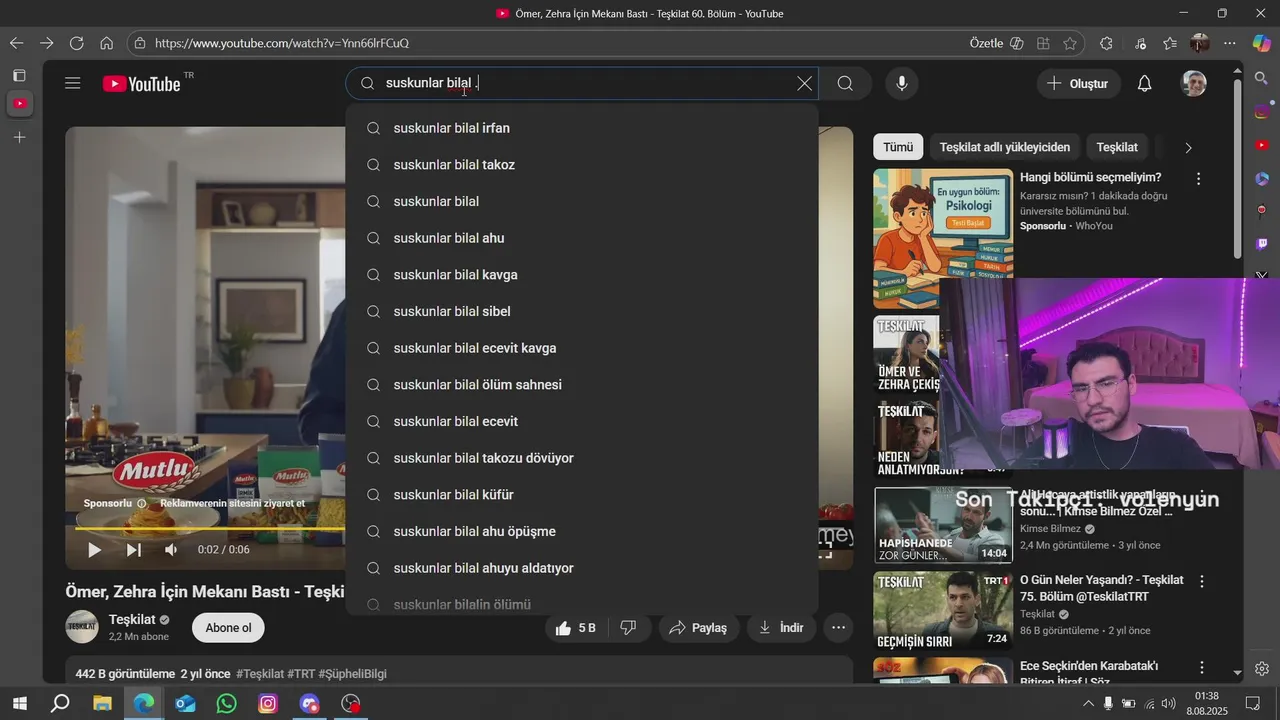Subscribe with the Abone ol button

click(228, 628)
